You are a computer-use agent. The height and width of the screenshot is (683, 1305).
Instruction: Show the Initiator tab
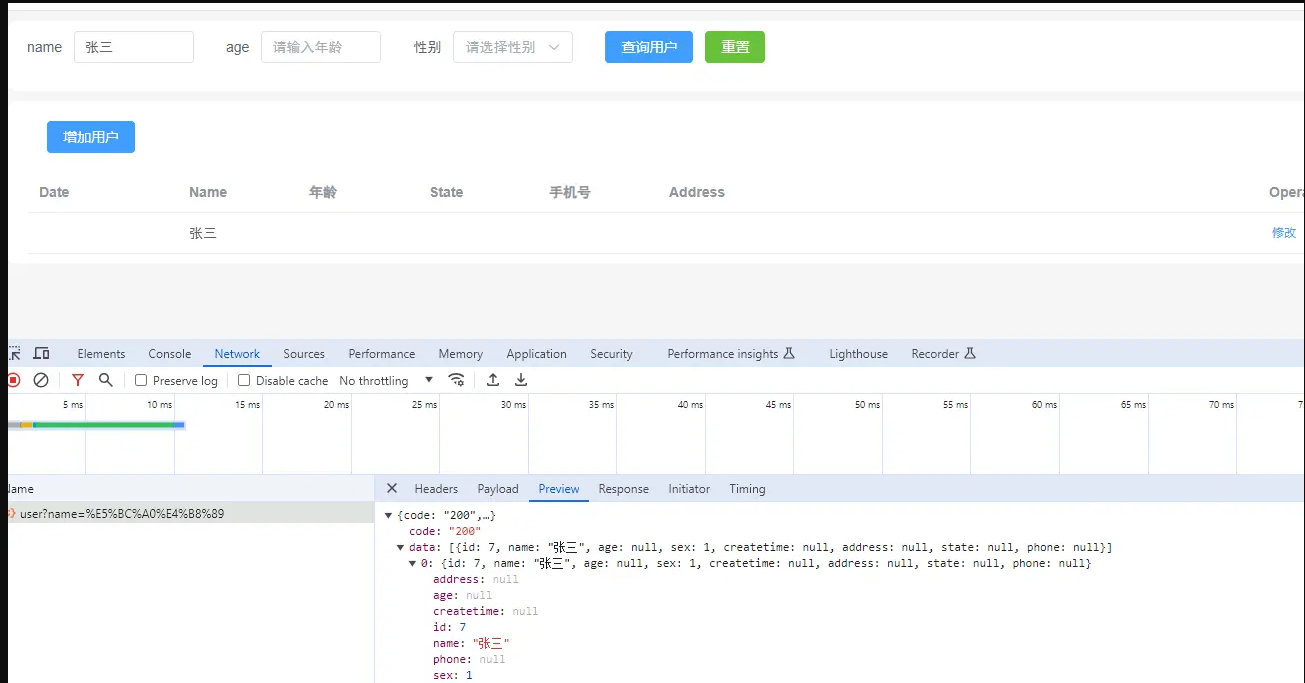tap(689, 488)
